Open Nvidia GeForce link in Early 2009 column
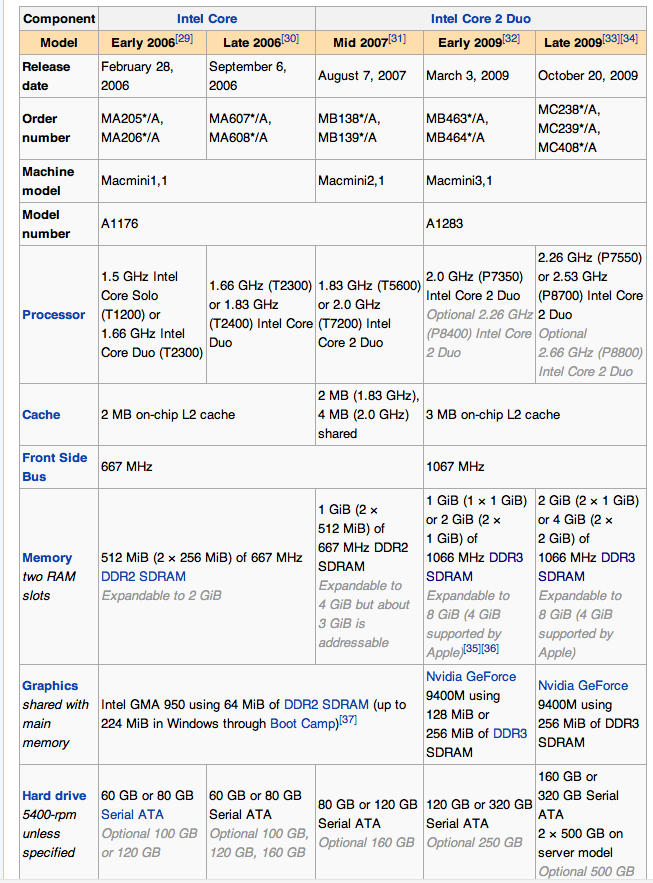This screenshot has height=883, width=653. (x=471, y=676)
